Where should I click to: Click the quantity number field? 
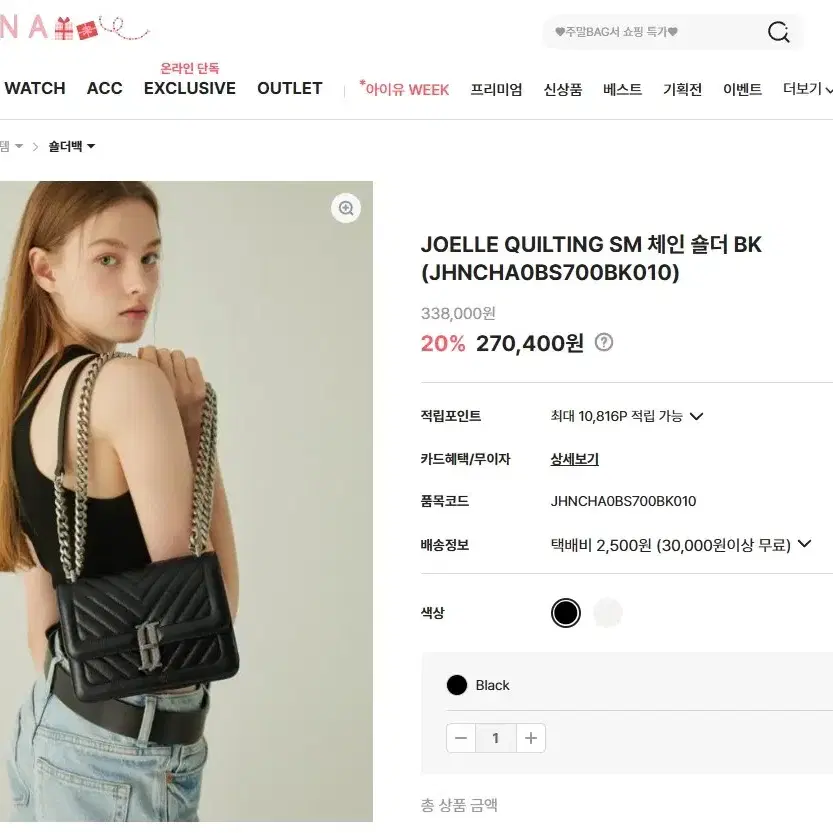[x=496, y=738]
